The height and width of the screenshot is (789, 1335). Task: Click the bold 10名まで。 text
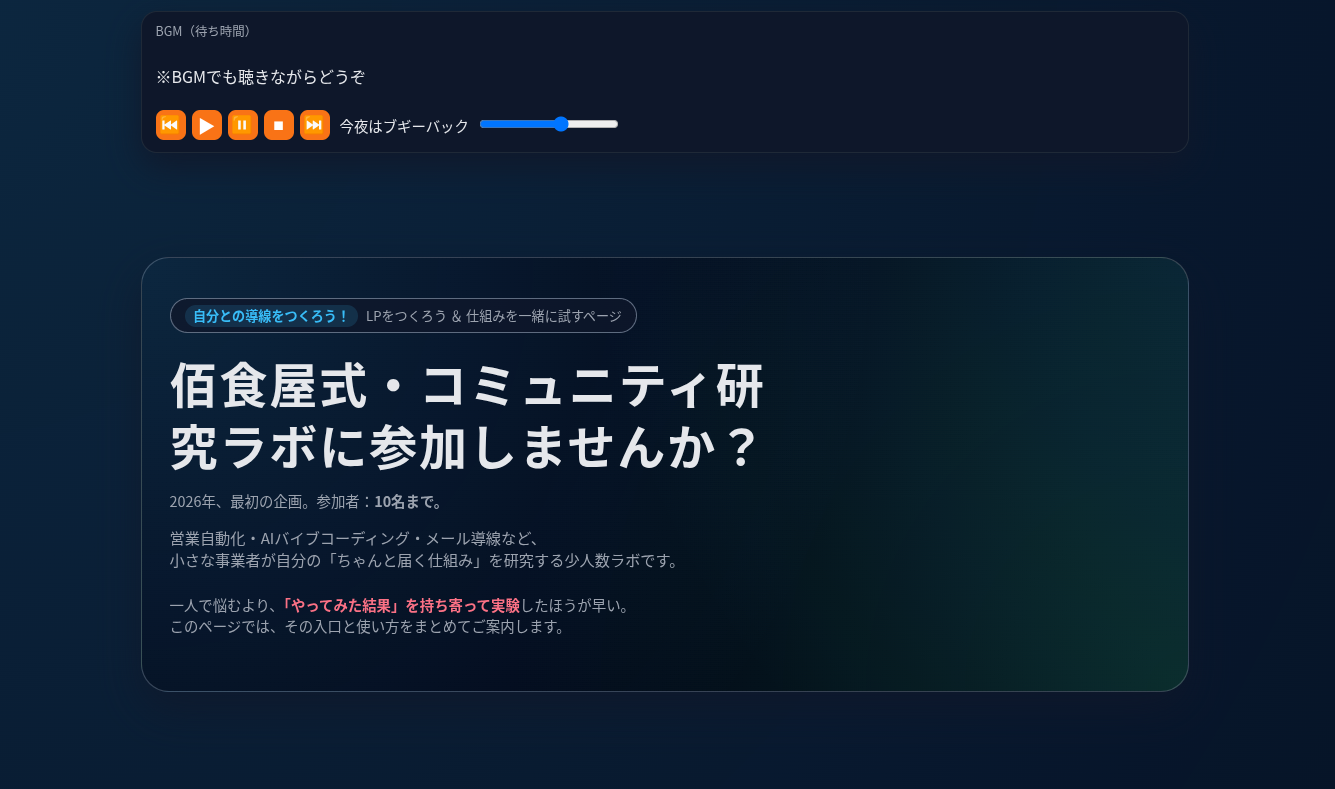(409, 501)
